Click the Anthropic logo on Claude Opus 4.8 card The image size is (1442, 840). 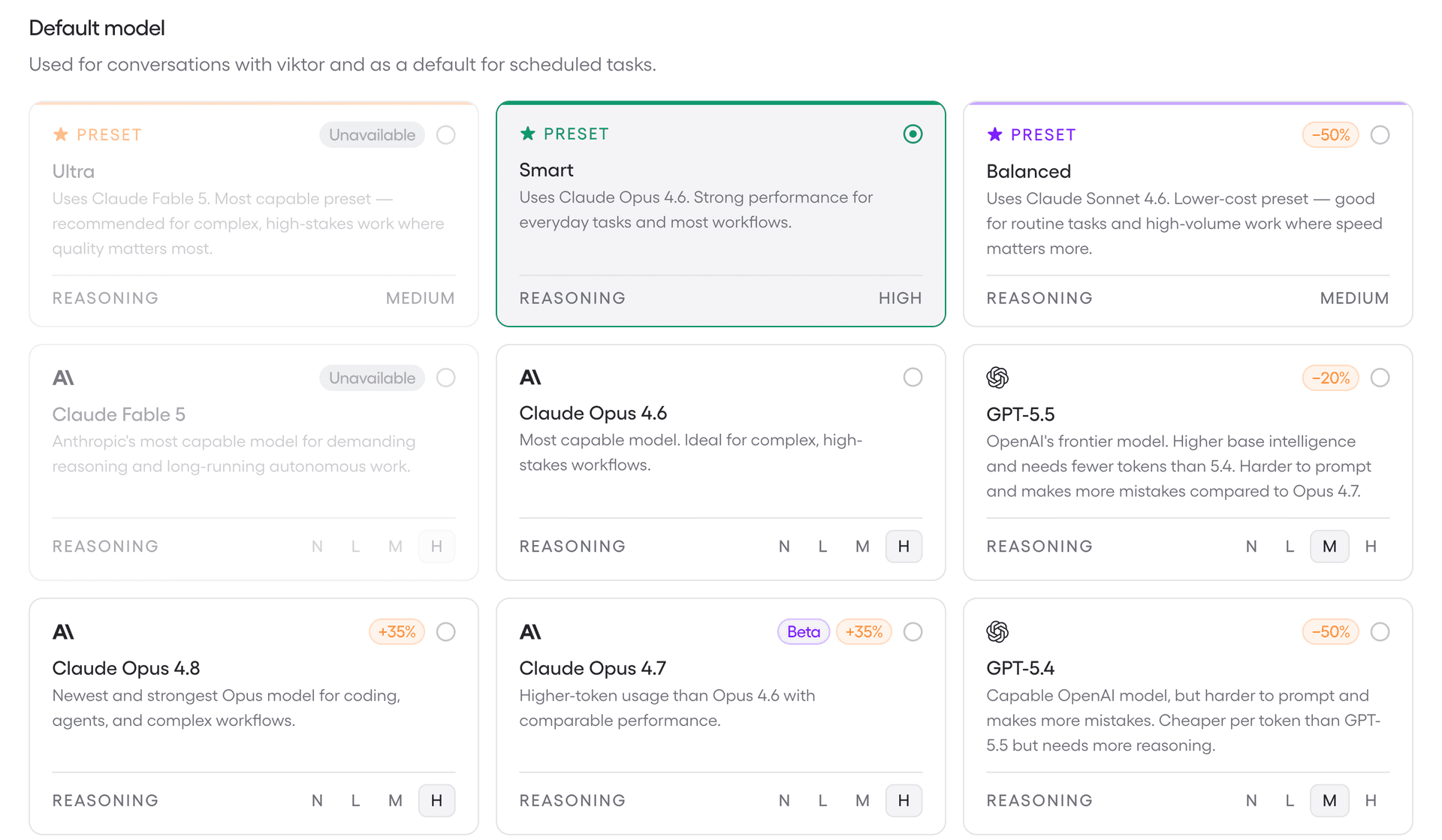pyautogui.click(x=63, y=632)
